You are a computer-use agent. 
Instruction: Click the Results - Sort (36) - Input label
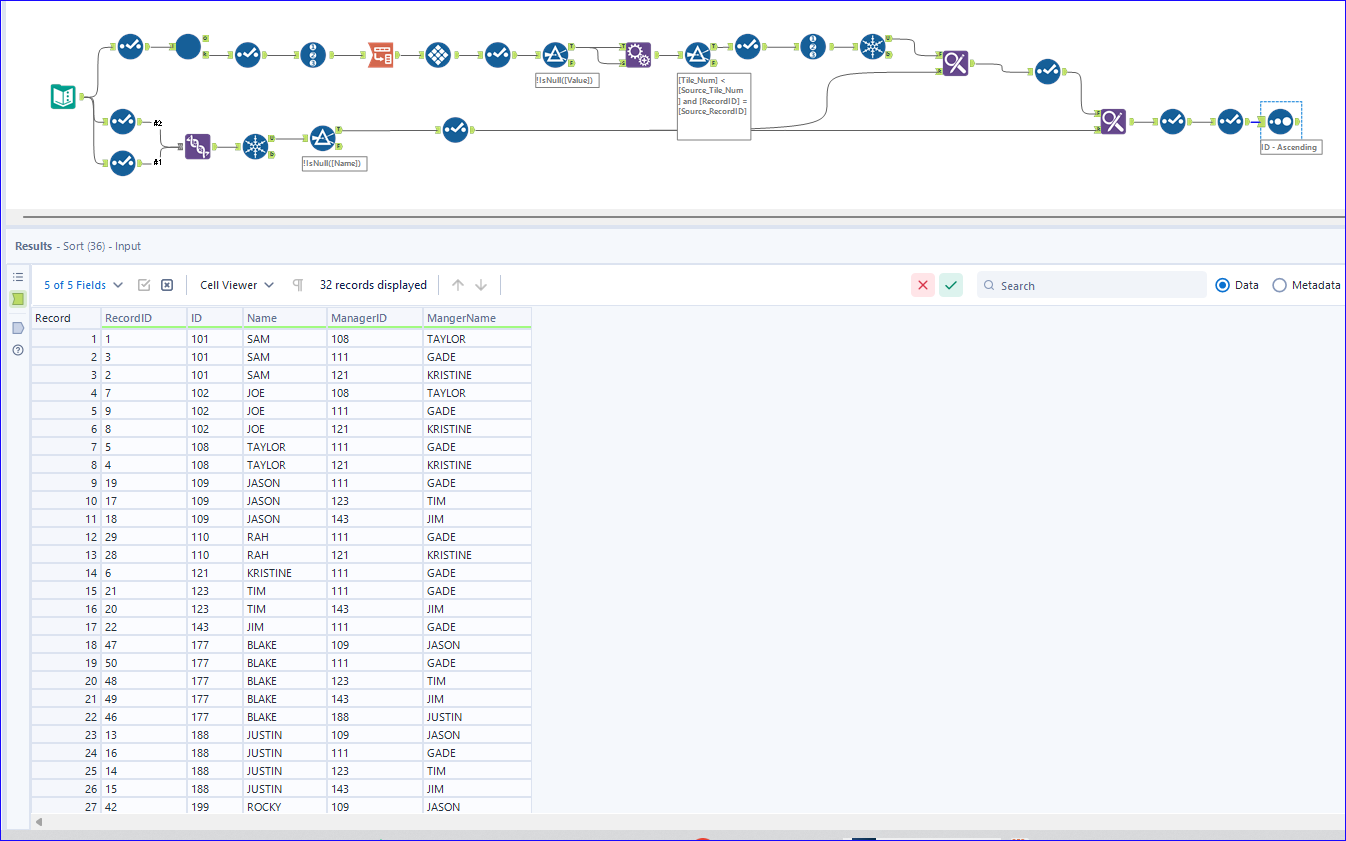point(72,246)
